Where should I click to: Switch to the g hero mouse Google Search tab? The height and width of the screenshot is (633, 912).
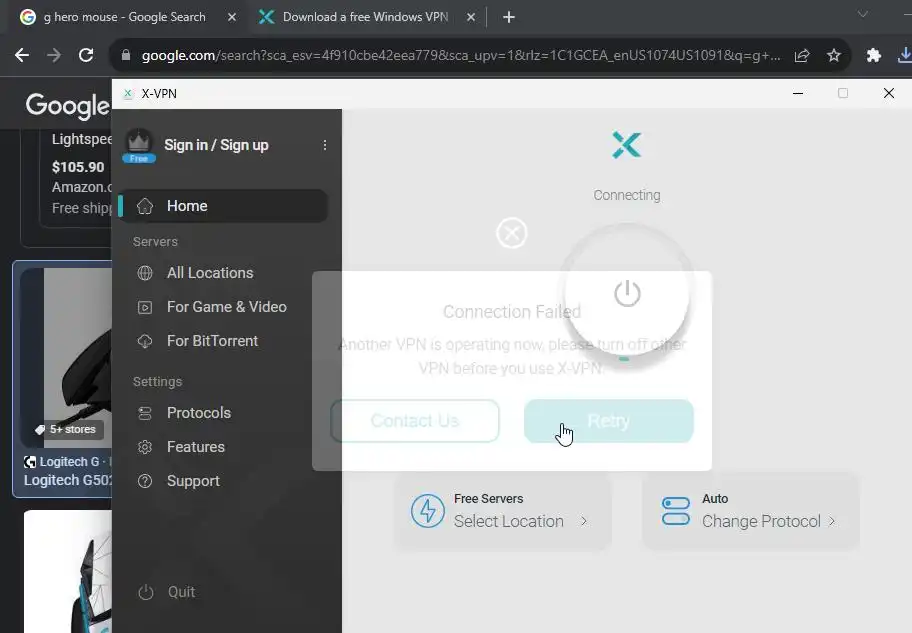click(124, 17)
